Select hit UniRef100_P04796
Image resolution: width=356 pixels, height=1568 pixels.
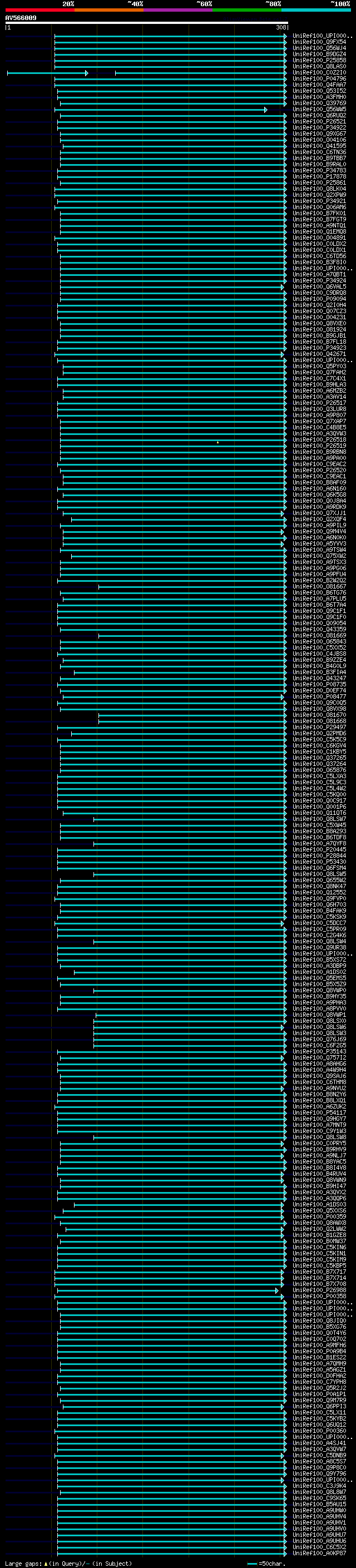point(319,78)
